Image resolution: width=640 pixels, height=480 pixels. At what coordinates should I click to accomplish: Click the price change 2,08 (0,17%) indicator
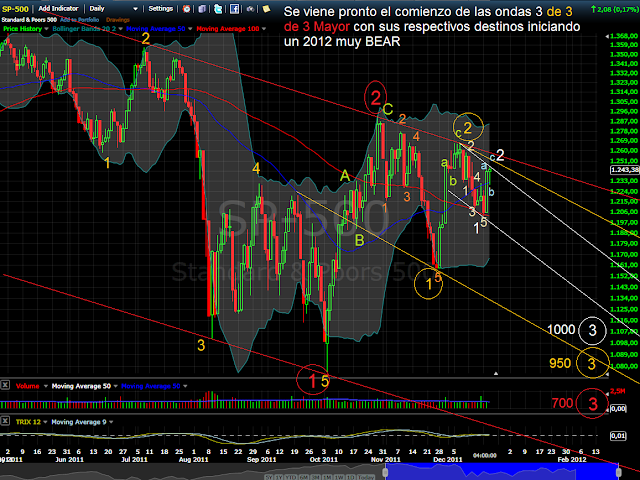click(614, 9)
